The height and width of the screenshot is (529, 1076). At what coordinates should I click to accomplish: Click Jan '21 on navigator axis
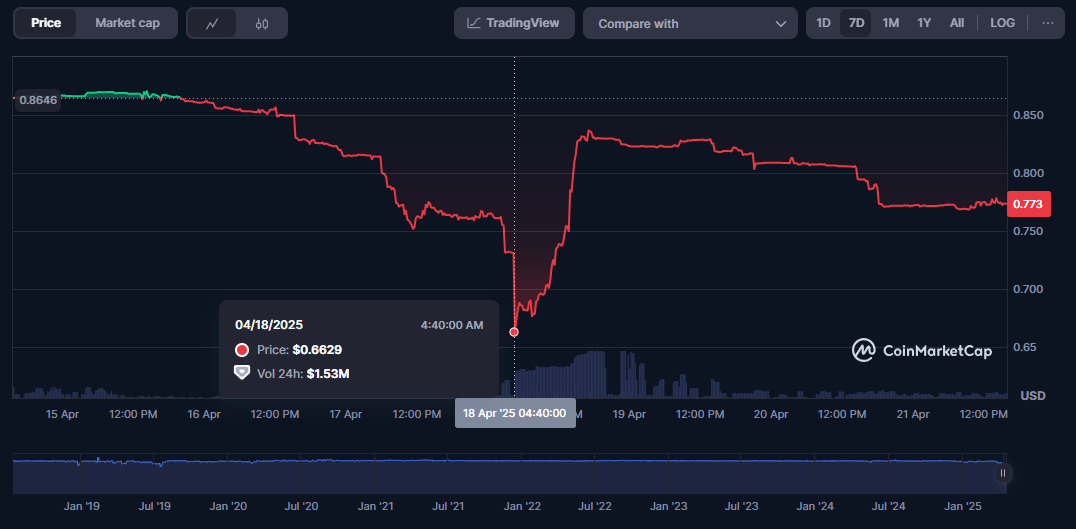pos(375,506)
